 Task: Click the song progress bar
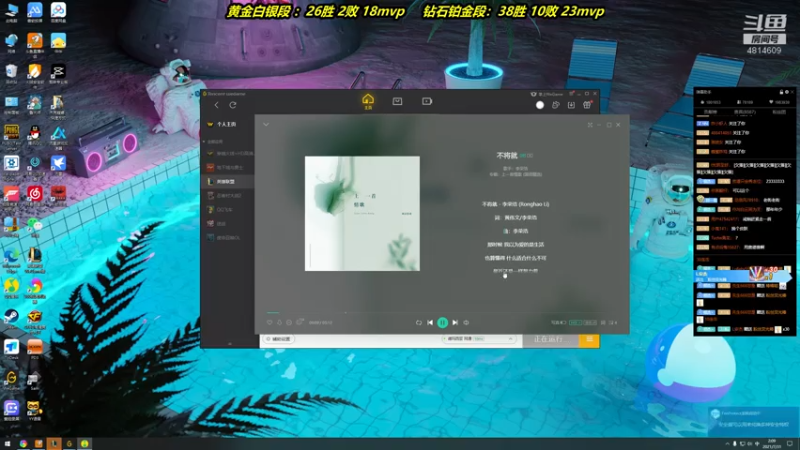(x=440, y=313)
